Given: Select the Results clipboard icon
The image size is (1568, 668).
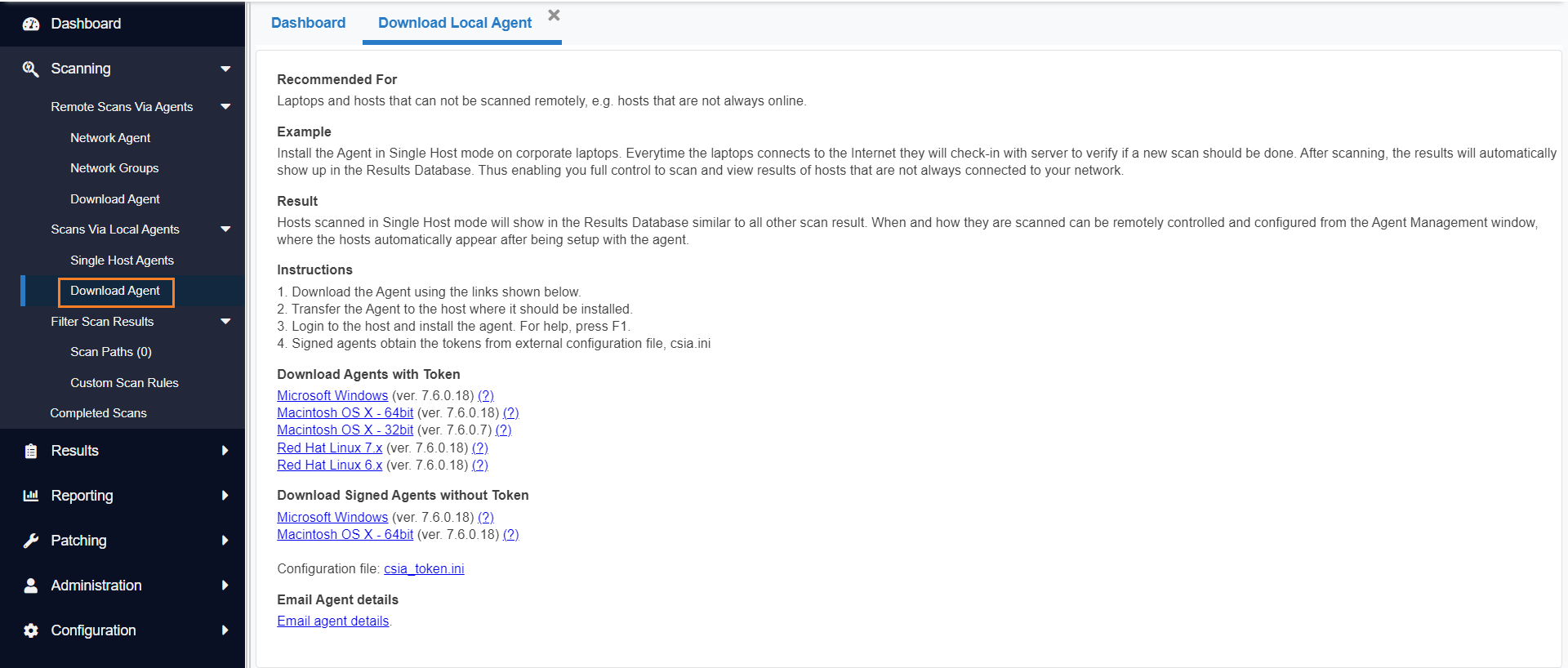Looking at the screenshot, I should [x=30, y=450].
